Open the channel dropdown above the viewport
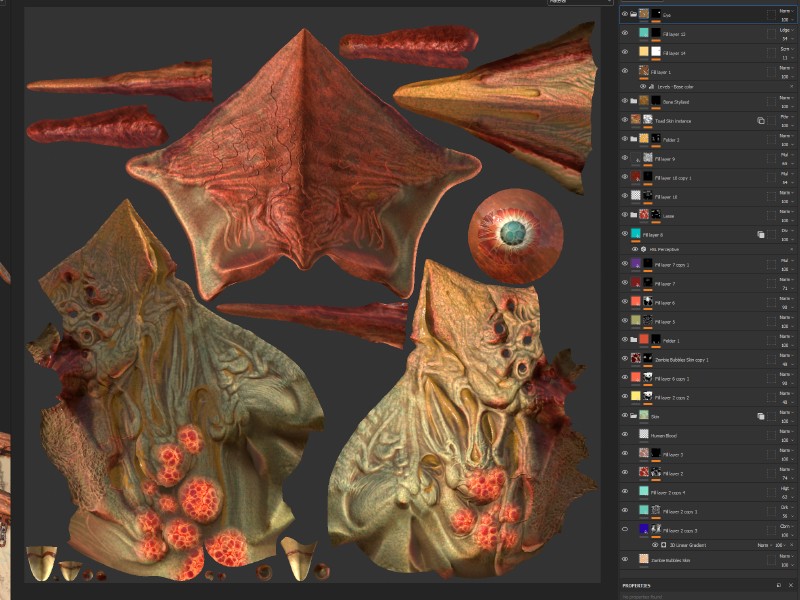 pyautogui.click(x=579, y=3)
